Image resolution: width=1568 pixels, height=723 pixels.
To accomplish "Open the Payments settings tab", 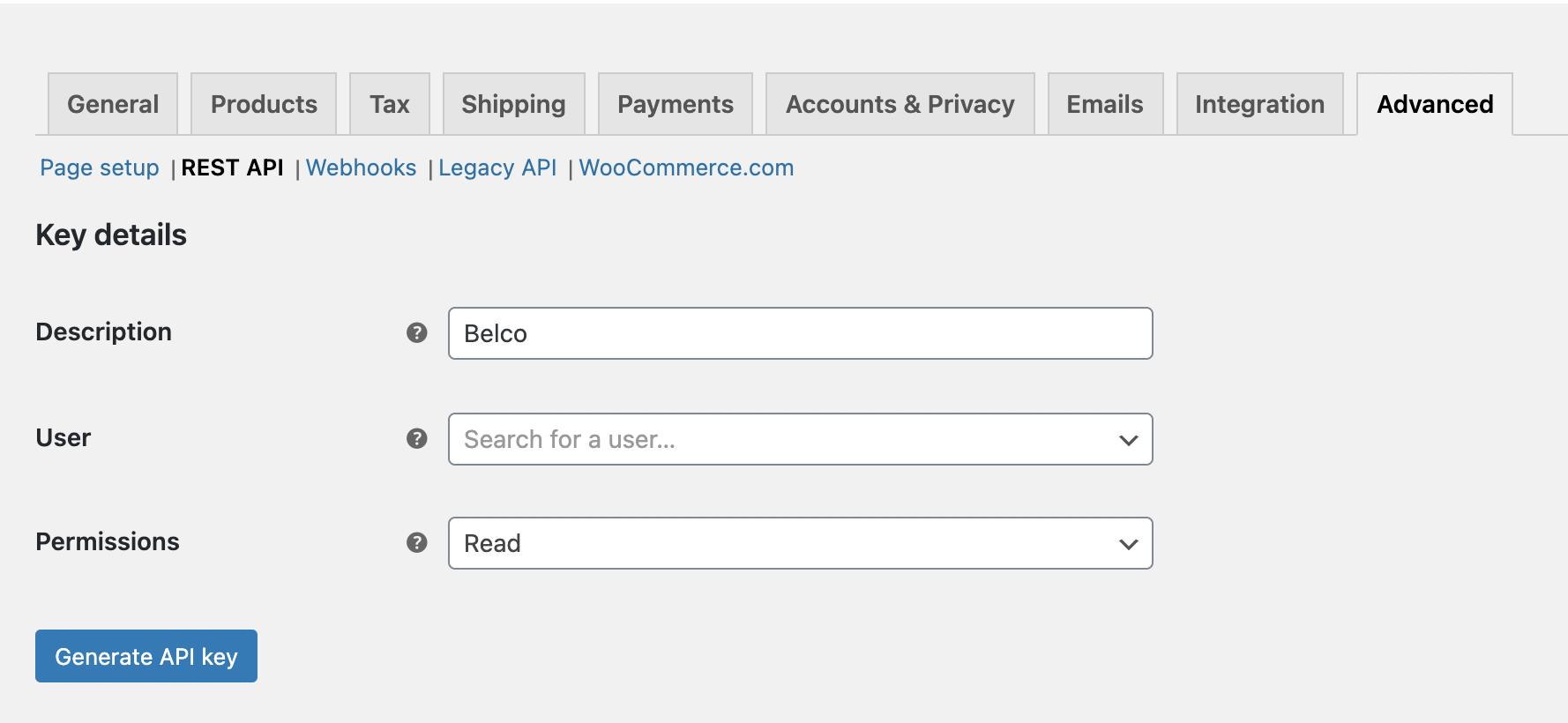I will tap(676, 104).
